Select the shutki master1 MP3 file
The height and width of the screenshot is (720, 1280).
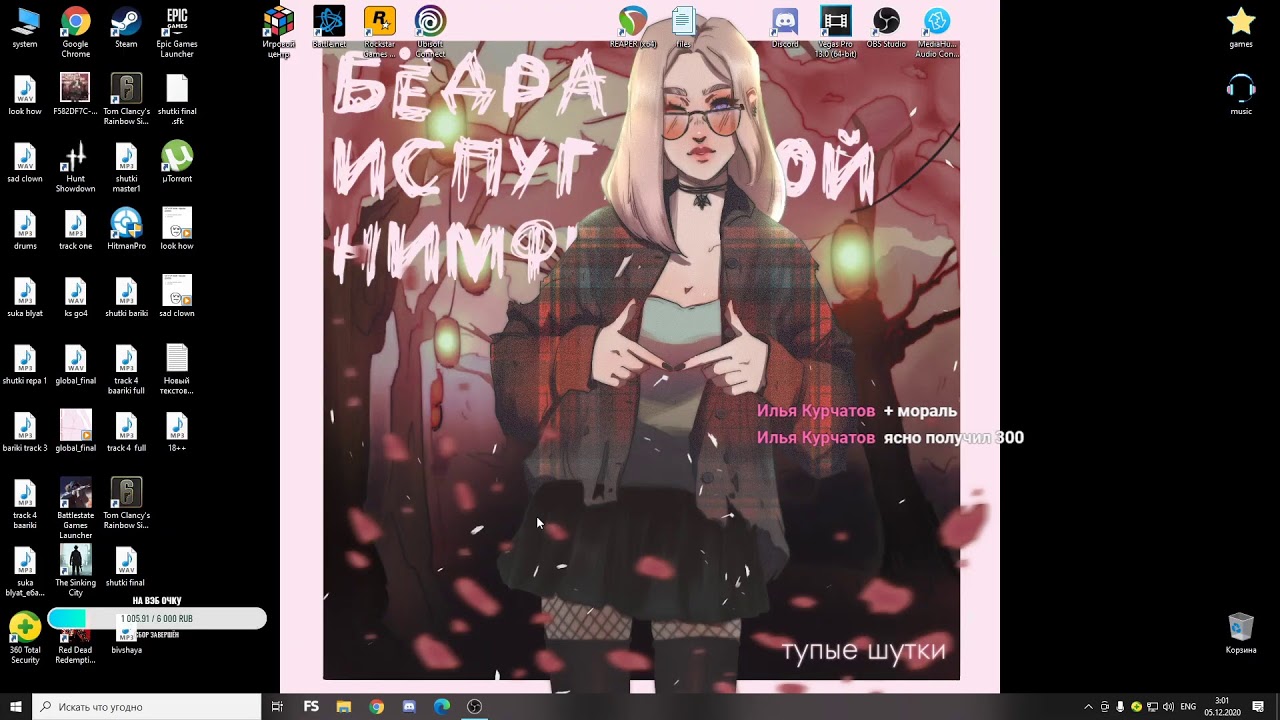click(x=126, y=167)
